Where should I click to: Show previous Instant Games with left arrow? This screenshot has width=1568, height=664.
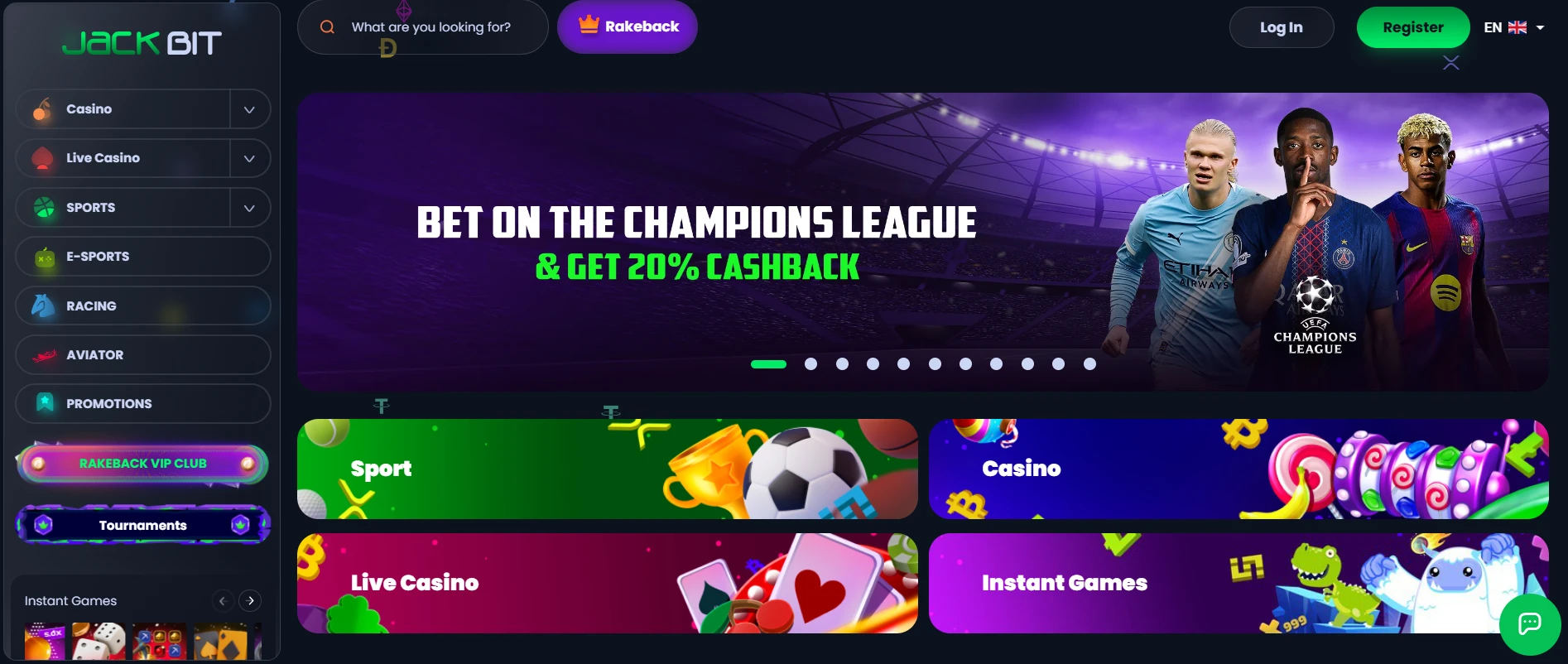223,601
